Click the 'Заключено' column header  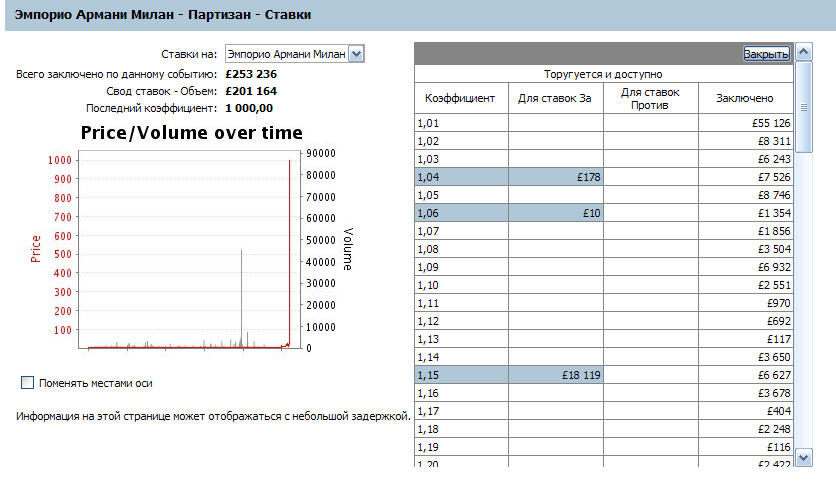click(x=745, y=98)
